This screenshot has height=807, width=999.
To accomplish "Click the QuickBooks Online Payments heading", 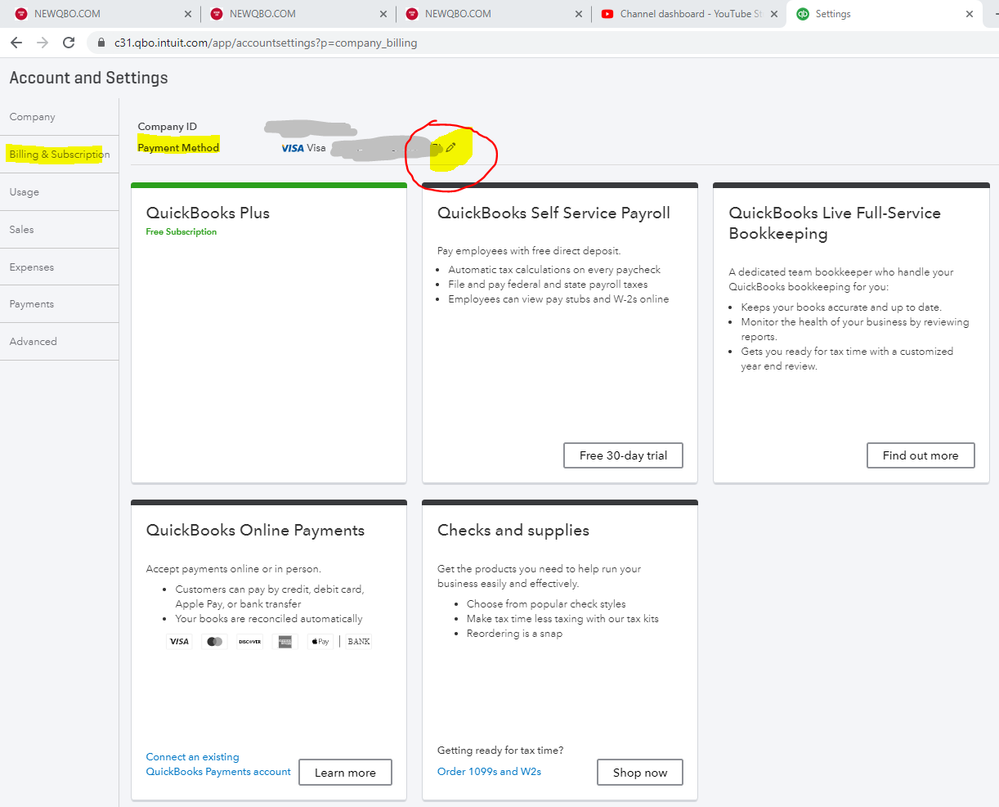I will click(x=255, y=530).
